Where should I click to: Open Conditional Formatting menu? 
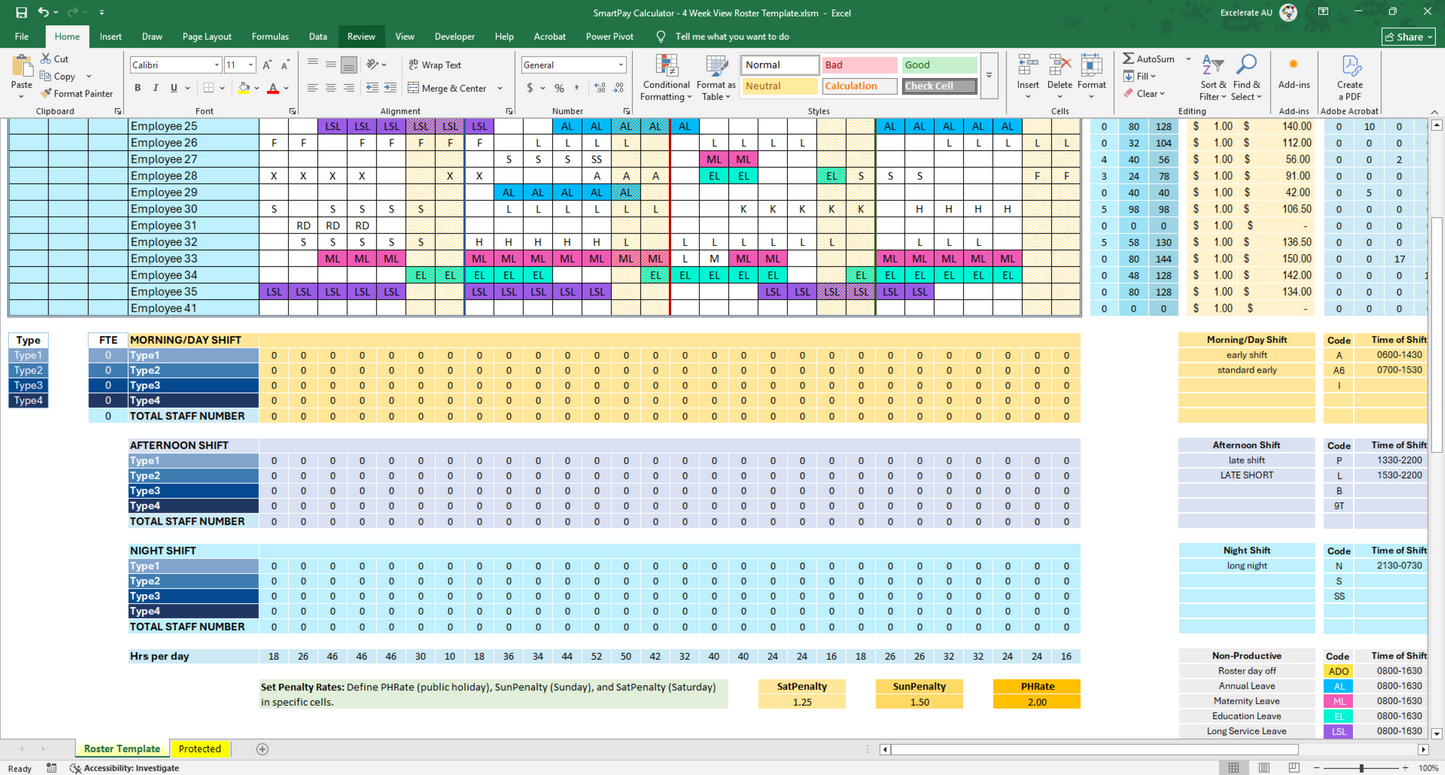point(666,78)
